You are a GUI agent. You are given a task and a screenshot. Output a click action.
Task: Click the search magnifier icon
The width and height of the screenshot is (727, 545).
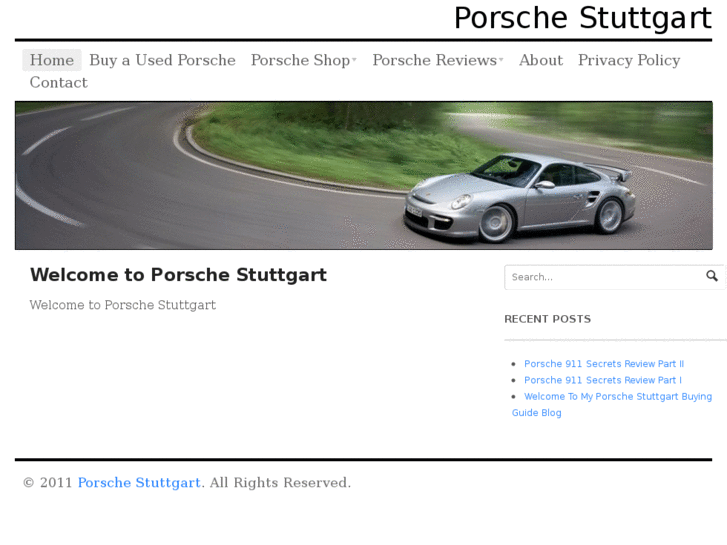point(712,276)
